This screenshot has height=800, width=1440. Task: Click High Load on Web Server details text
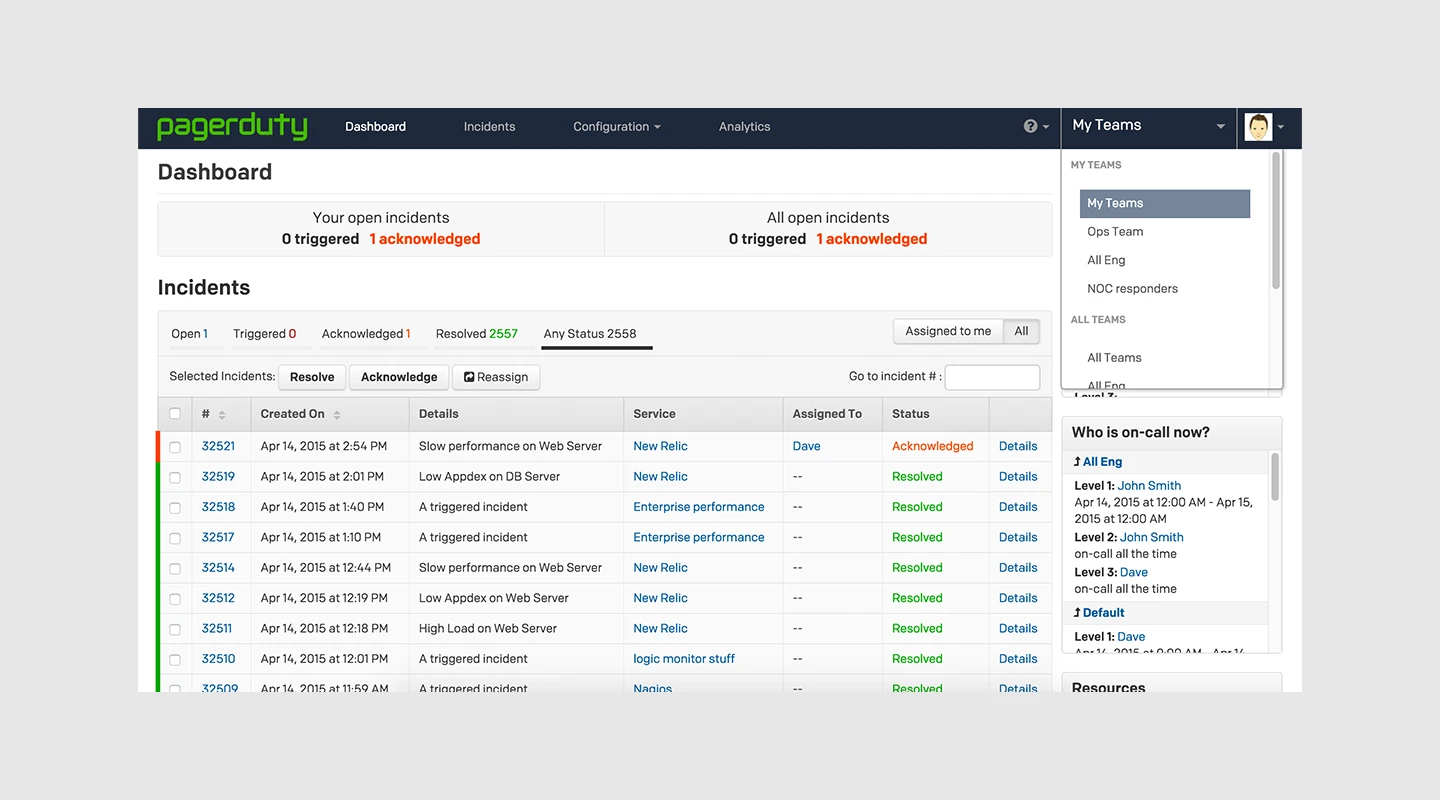click(x=488, y=629)
